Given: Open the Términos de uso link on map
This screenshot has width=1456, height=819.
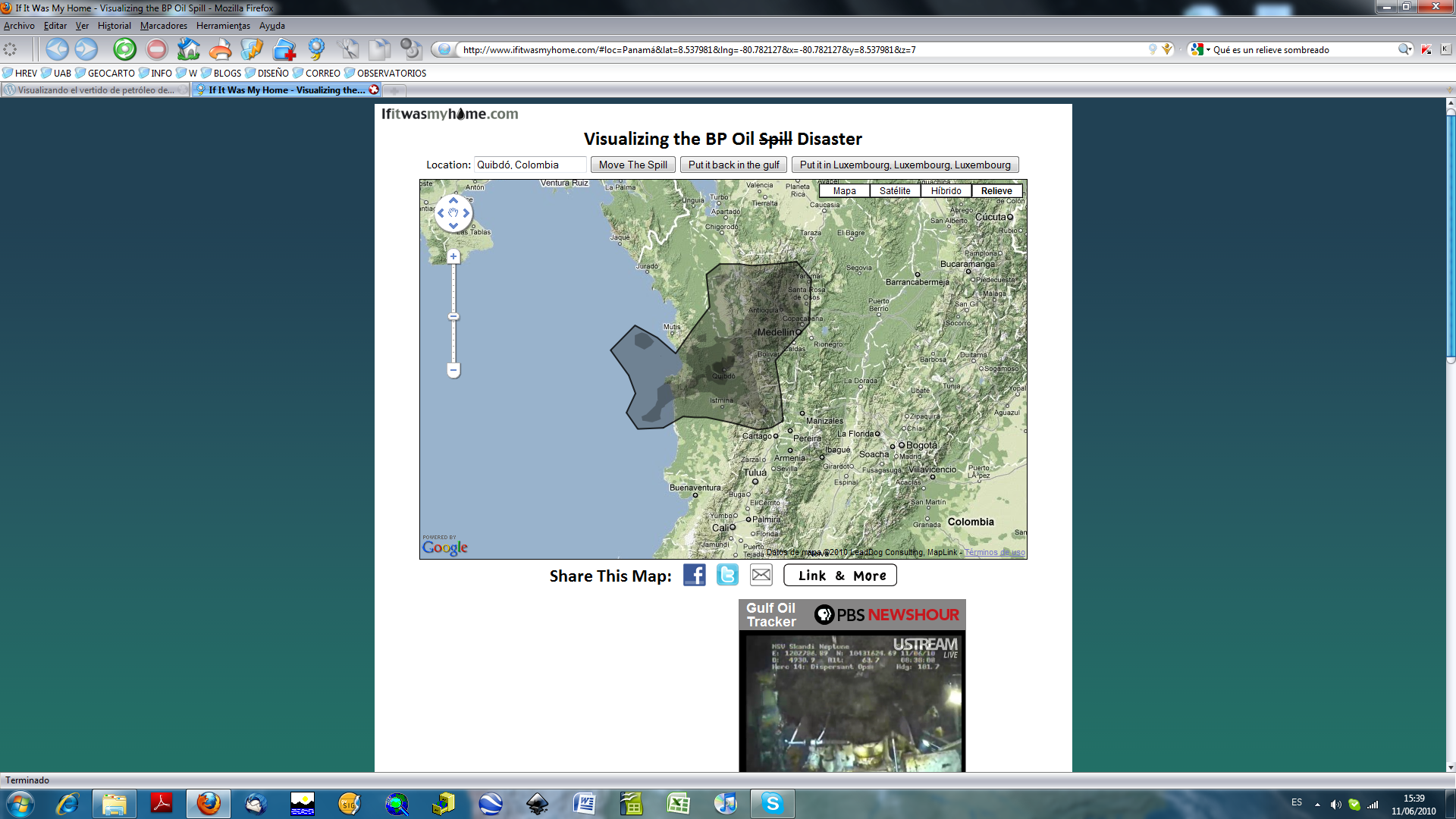Looking at the screenshot, I should pyautogui.click(x=994, y=552).
